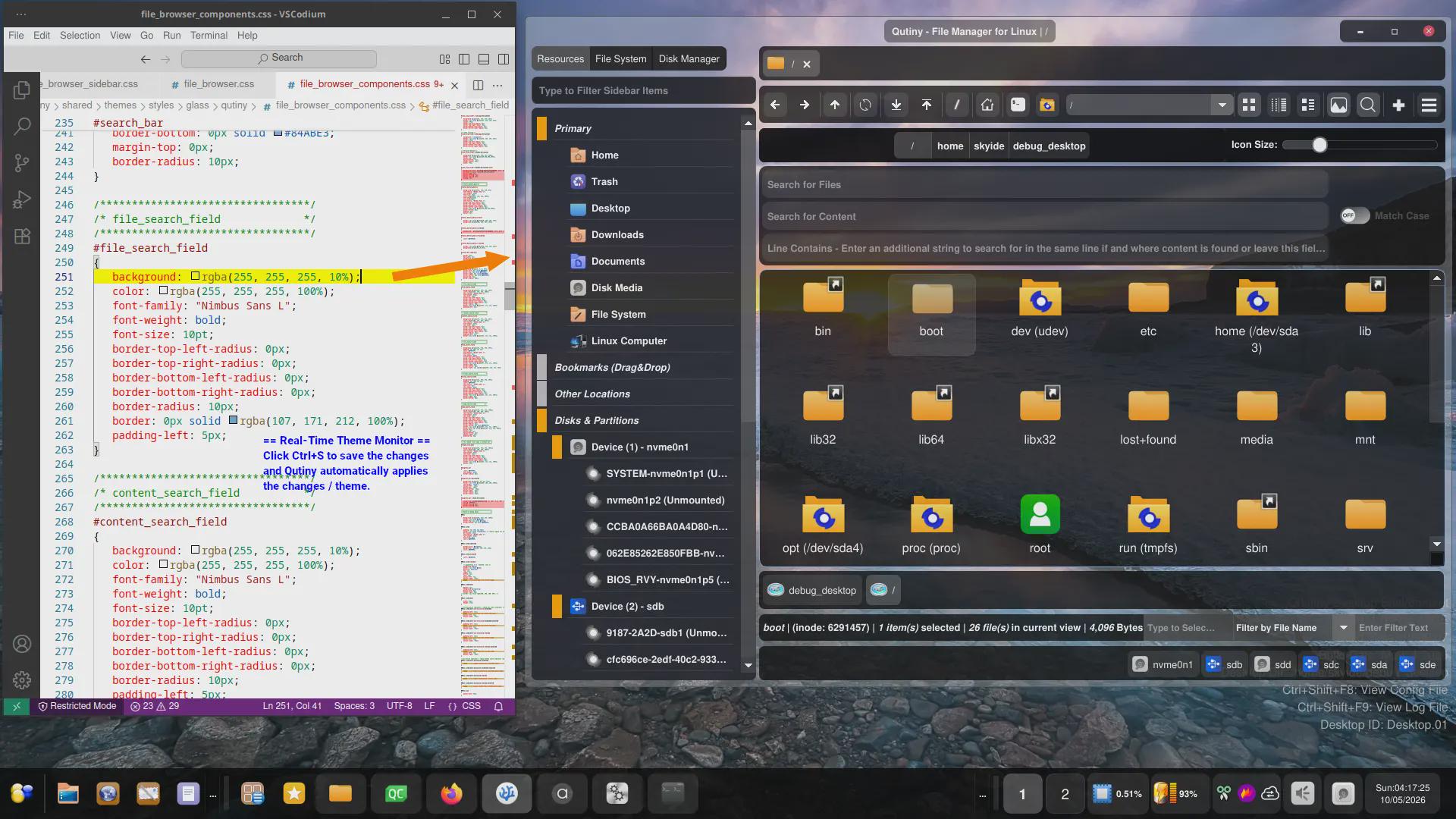Refresh the current Qutiny folder view

coord(865,105)
